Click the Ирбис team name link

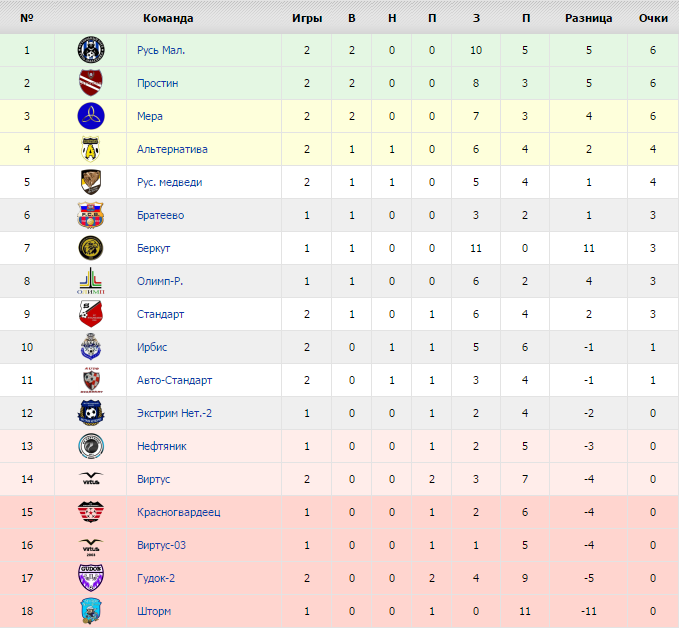(152, 347)
